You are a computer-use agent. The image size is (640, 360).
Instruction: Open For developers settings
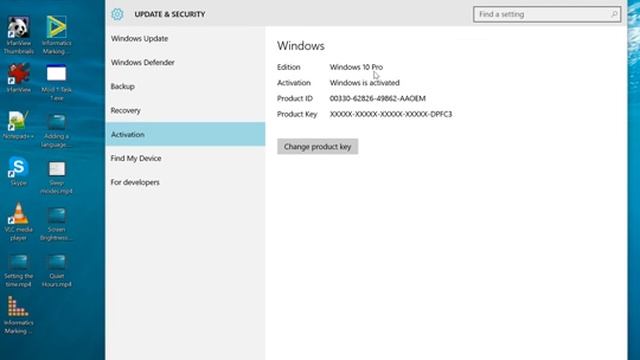pyautogui.click(x=185, y=182)
